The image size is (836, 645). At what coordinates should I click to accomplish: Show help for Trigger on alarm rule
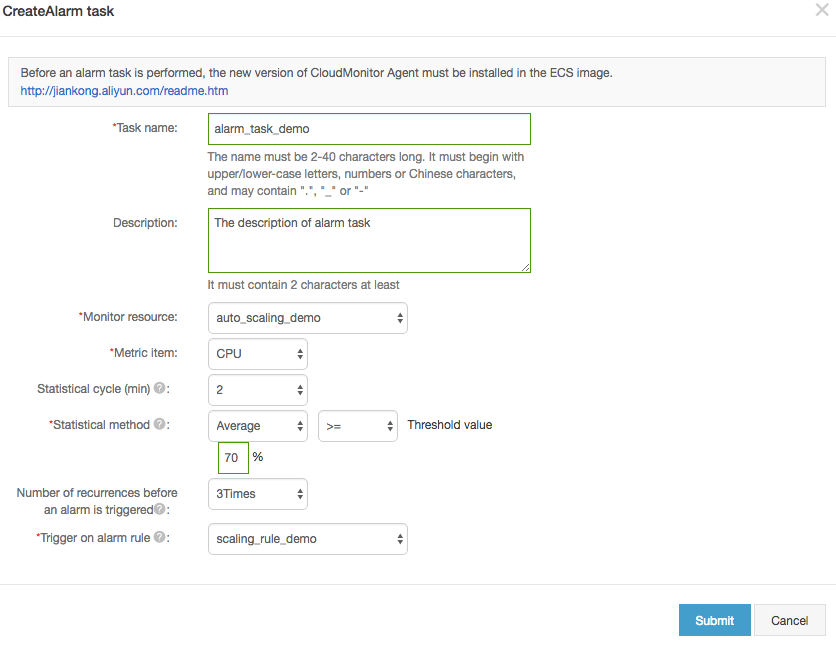point(160,538)
